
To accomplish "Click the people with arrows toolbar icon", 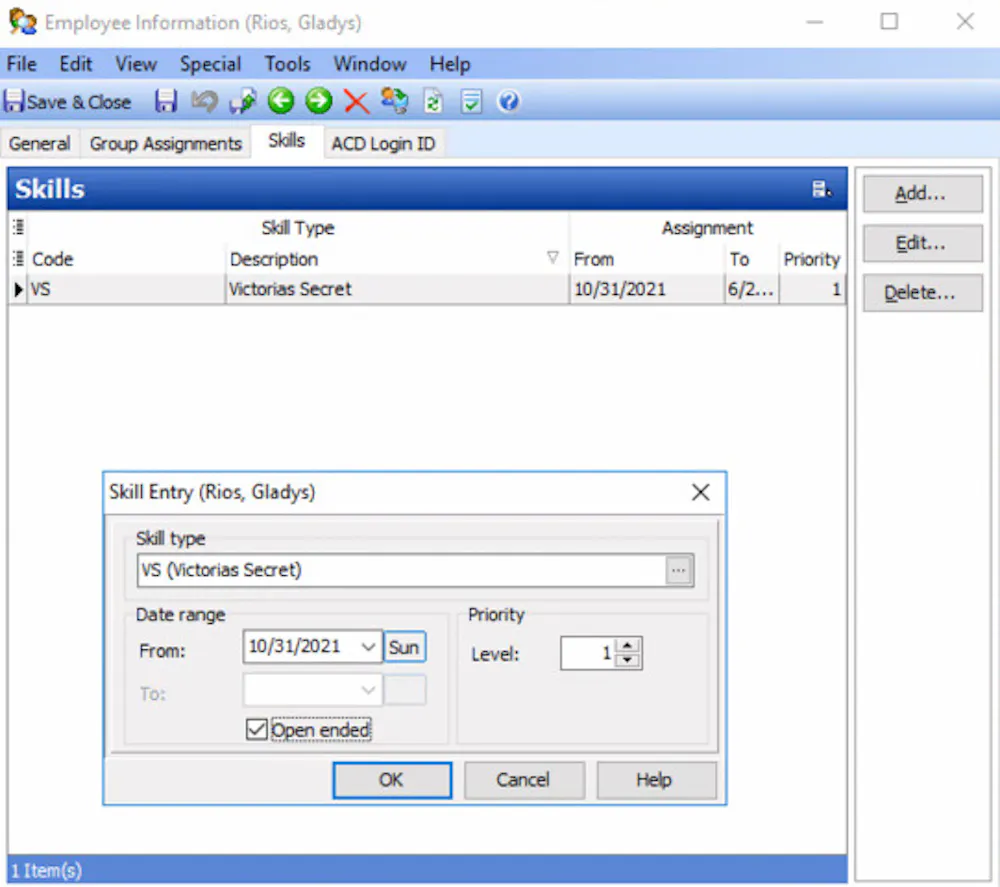I will click(x=394, y=101).
